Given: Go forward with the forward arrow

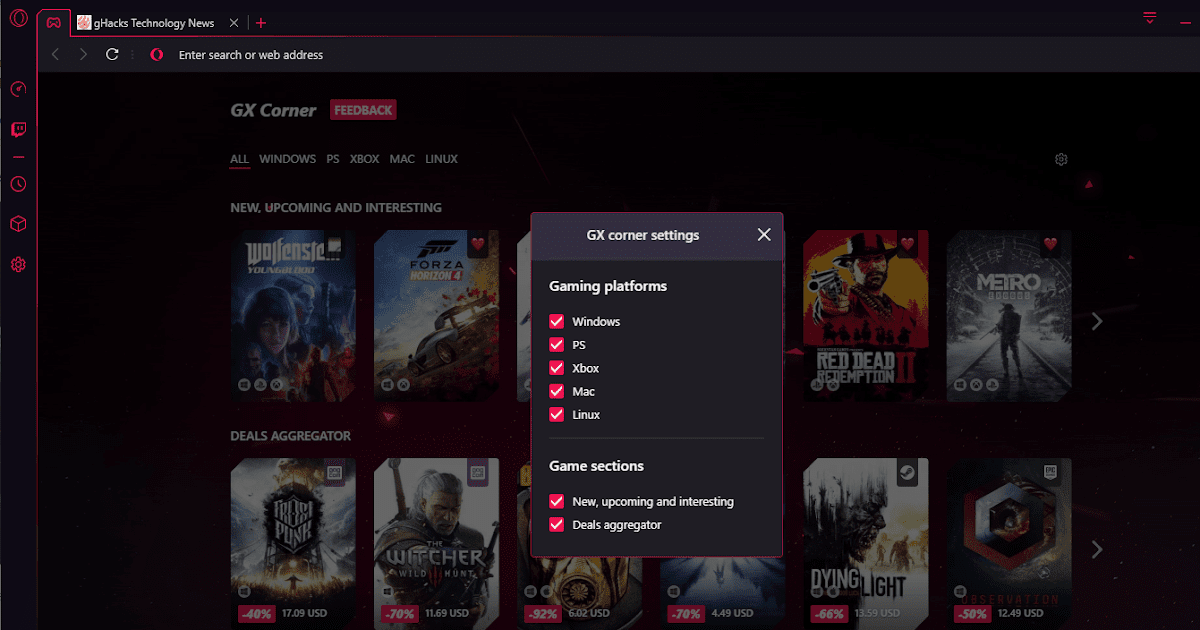Looking at the screenshot, I should point(84,55).
